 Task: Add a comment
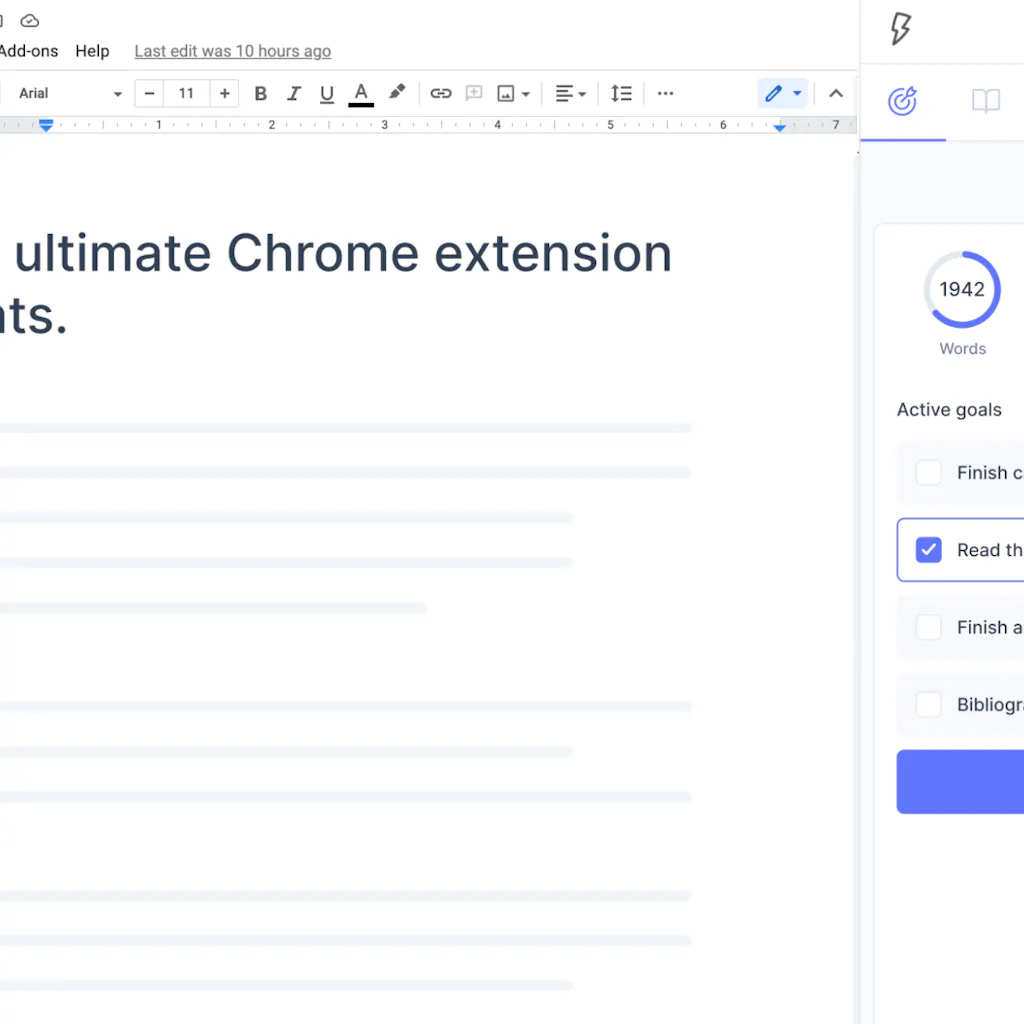tap(474, 94)
